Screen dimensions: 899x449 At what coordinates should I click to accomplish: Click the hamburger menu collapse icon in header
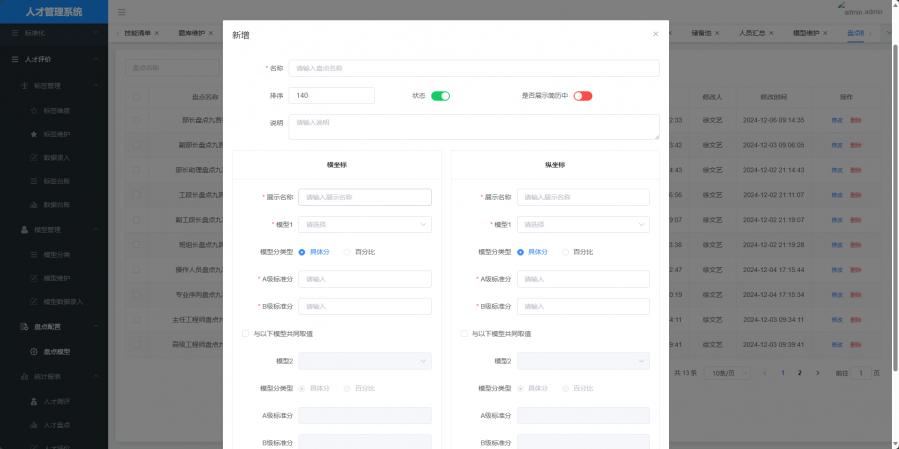pos(122,12)
